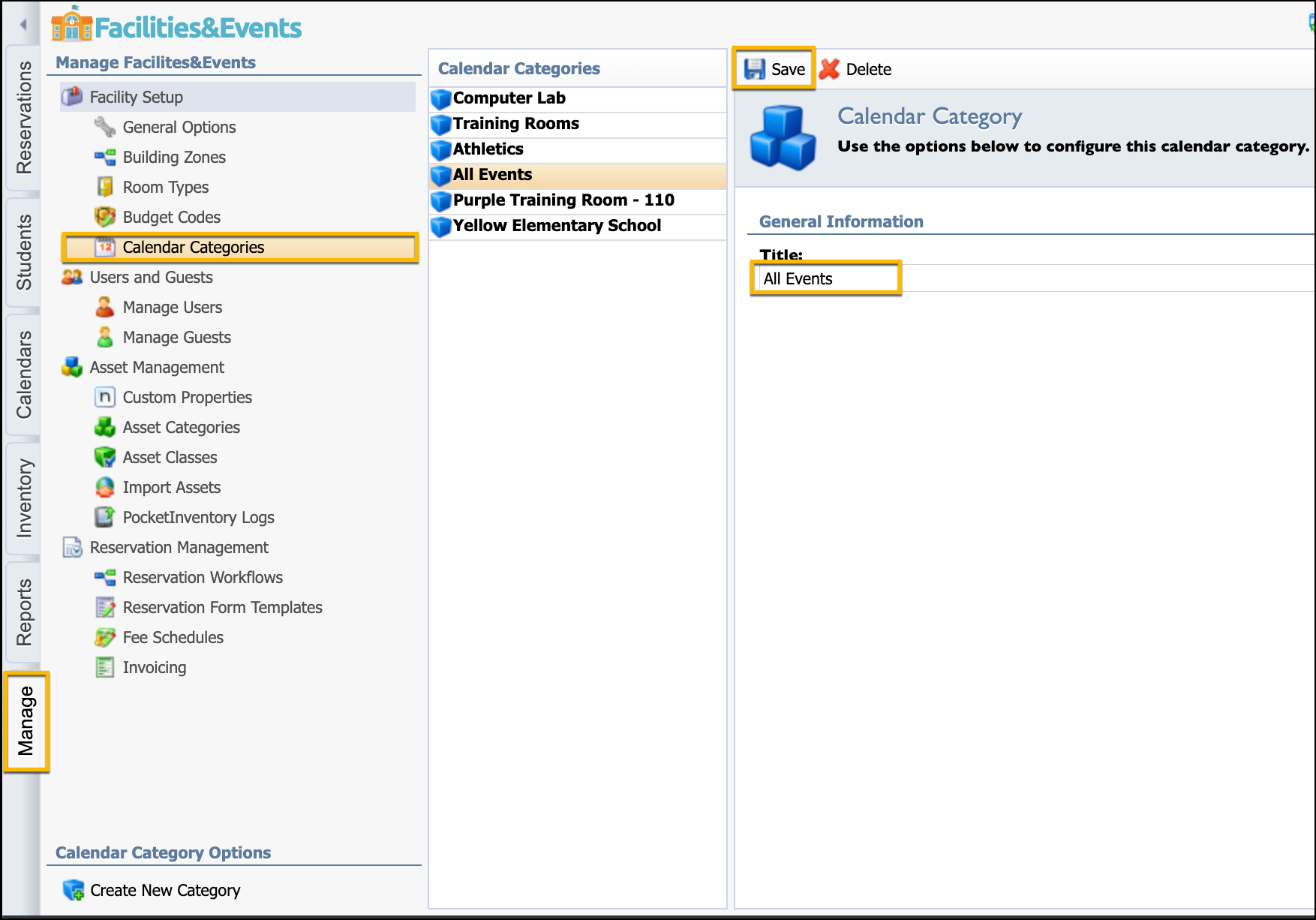Switch to the Calendars side tab

pos(24,374)
